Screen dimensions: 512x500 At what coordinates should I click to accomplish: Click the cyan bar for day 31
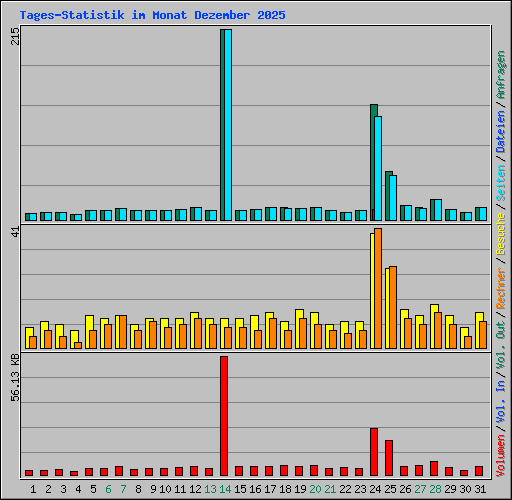pos(483,214)
